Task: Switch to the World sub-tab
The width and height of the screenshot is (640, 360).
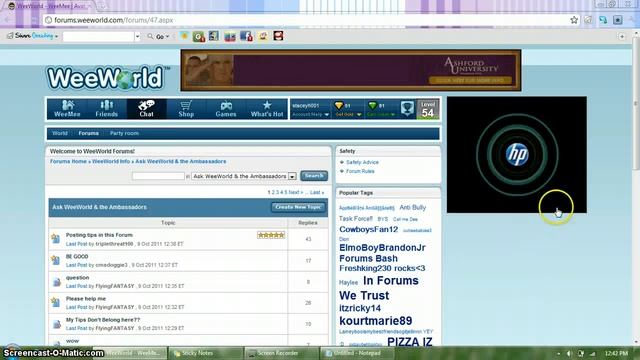Action: [x=60, y=133]
